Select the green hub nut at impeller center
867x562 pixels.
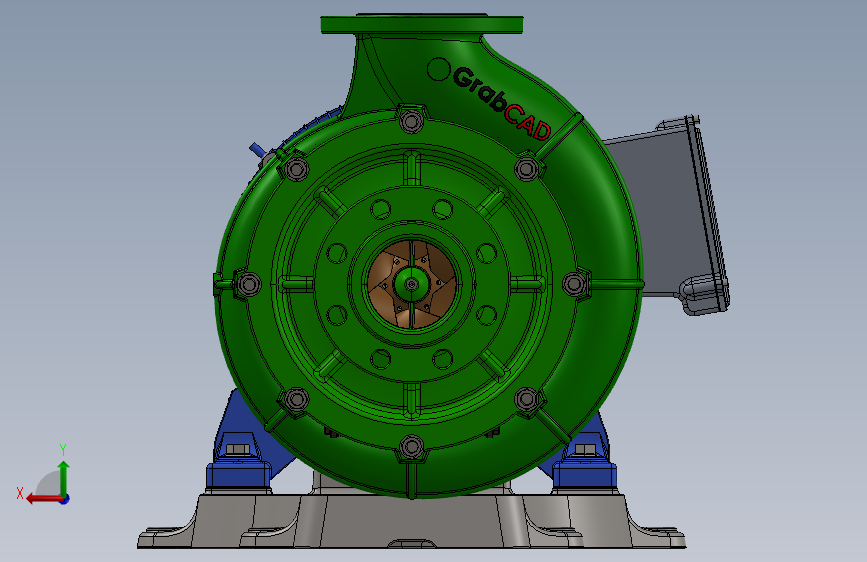point(411,284)
